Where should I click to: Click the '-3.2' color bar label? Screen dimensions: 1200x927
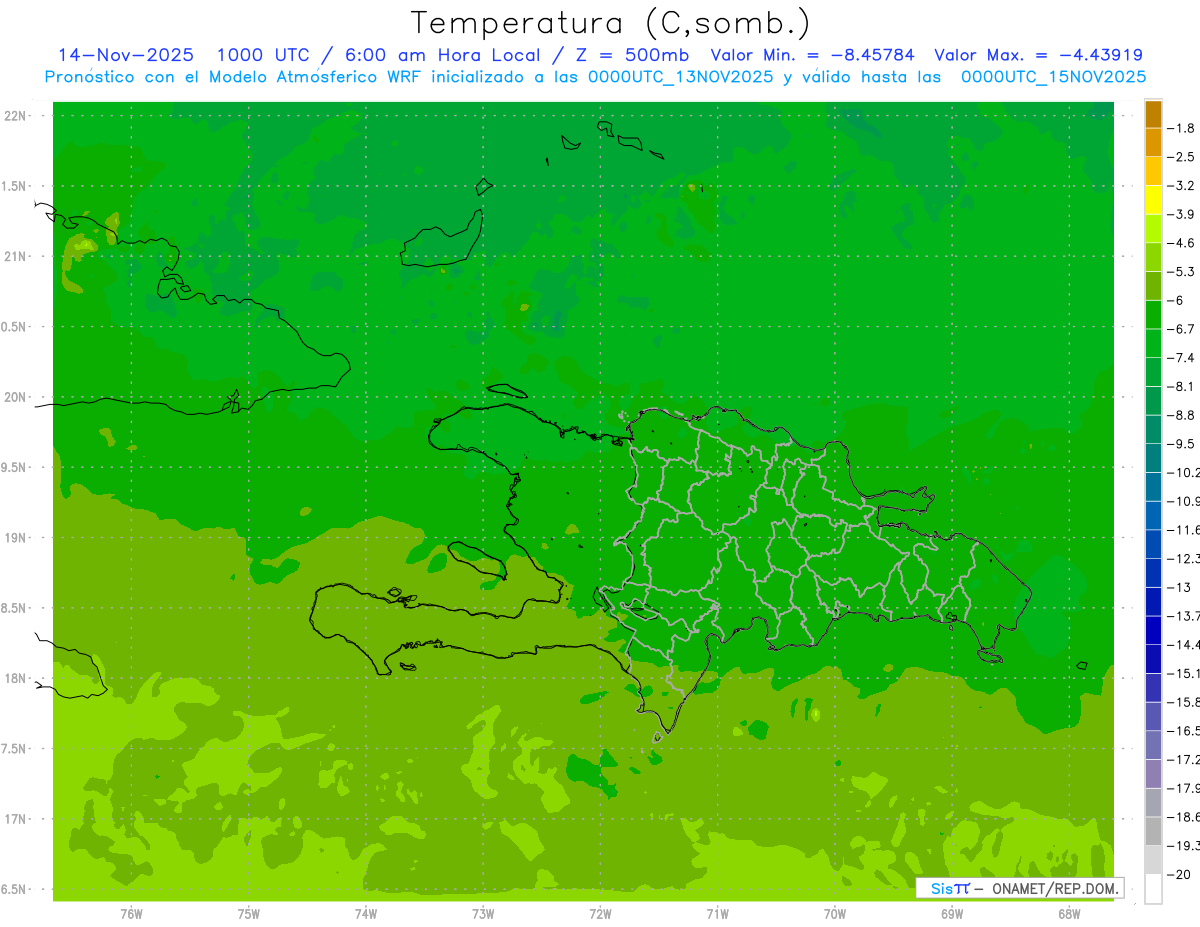[x=1181, y=186]
